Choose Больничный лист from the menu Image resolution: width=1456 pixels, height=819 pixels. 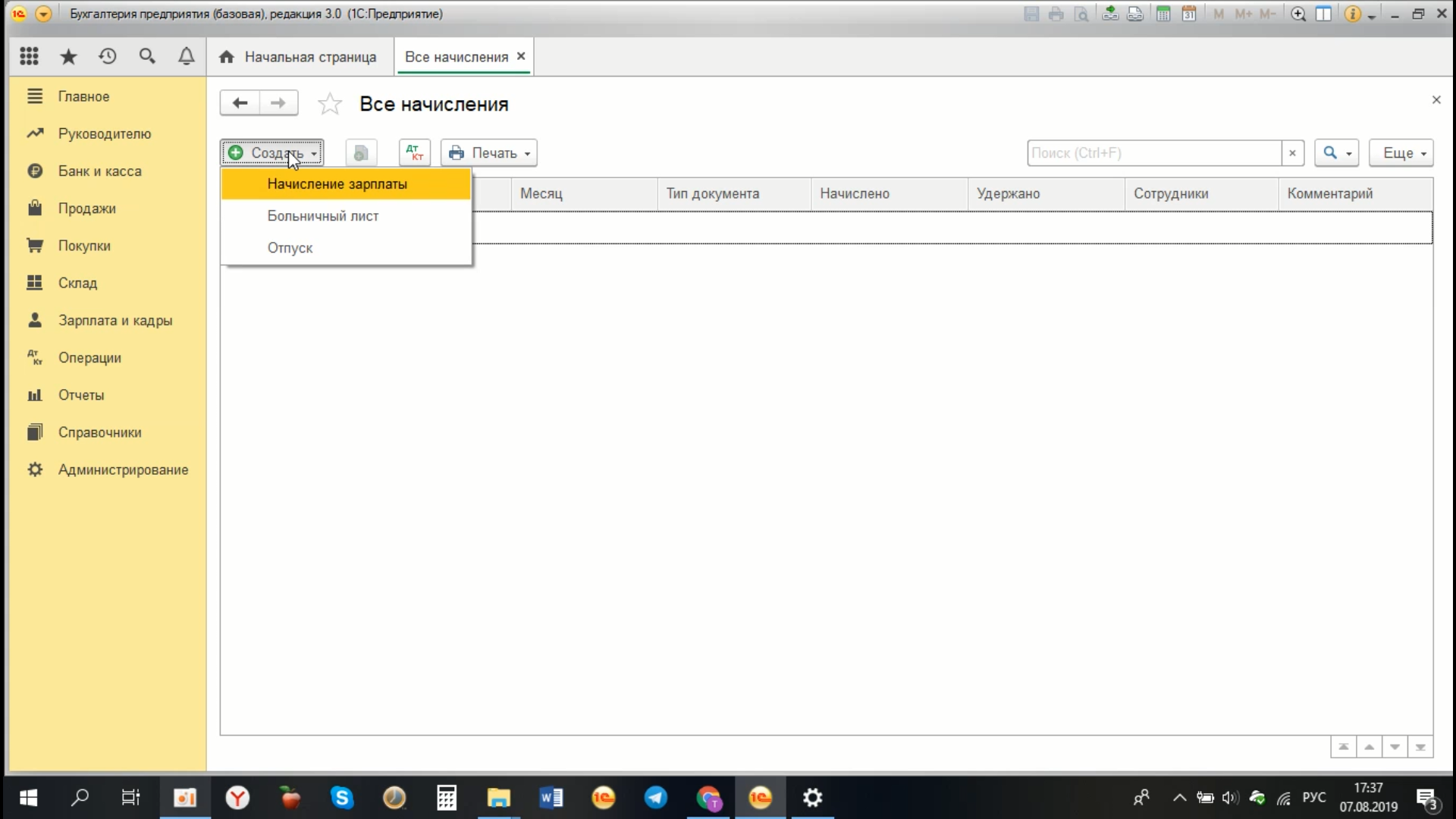click(x=323, y=216)
